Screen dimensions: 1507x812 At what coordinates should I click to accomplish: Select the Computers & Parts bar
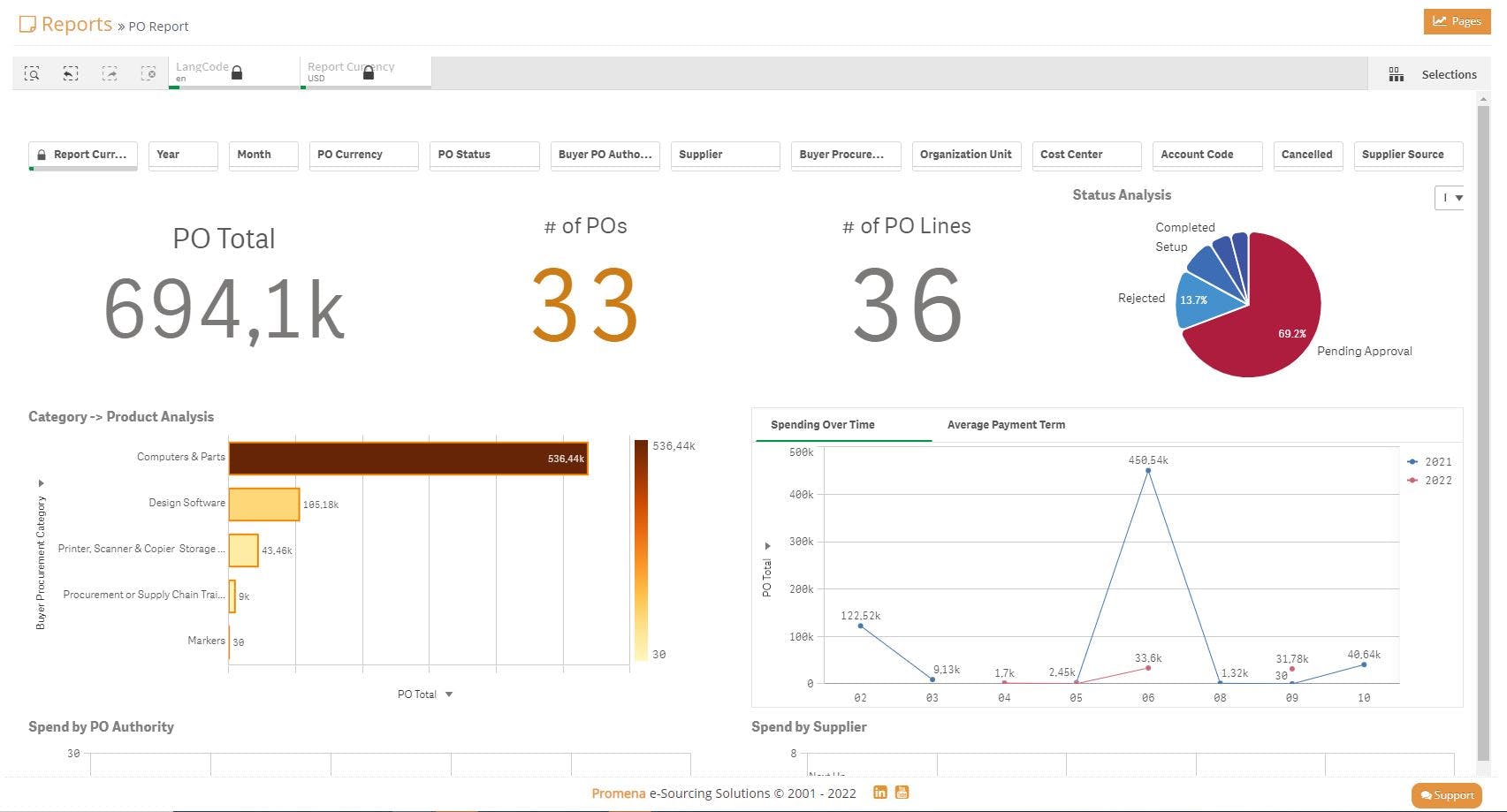tap(408, 459)
